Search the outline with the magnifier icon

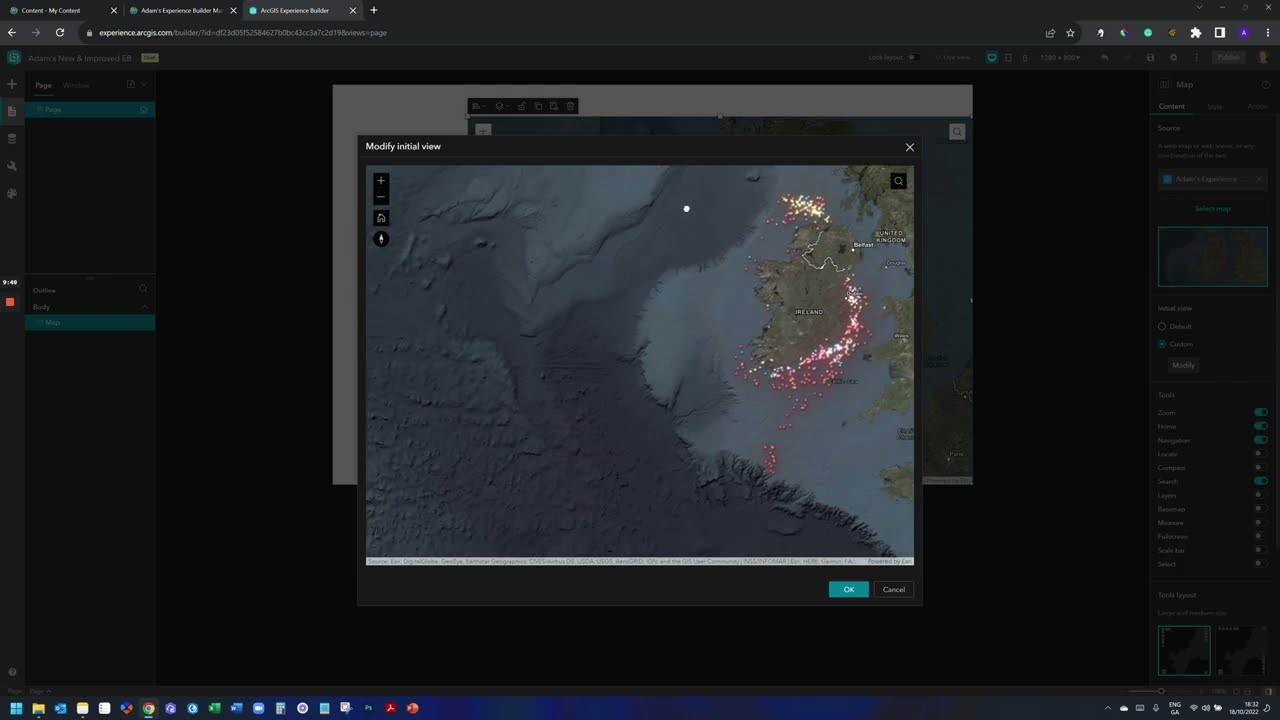tap(143, 289)
